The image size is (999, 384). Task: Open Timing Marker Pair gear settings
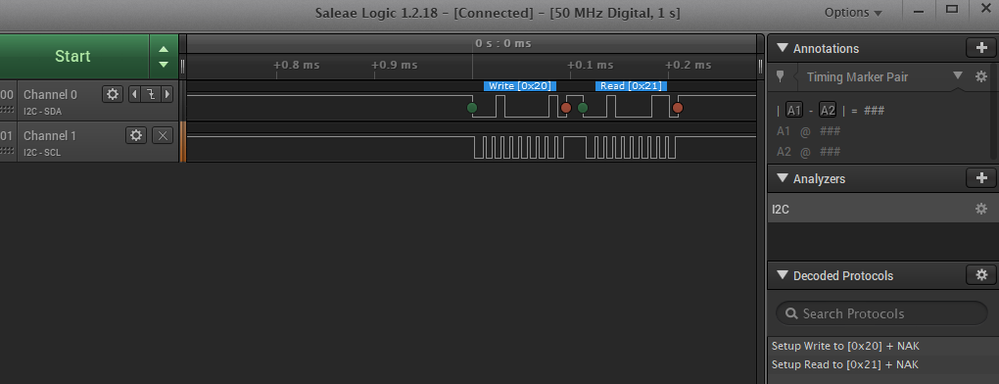pyautogui.click(x=981, y=76)
